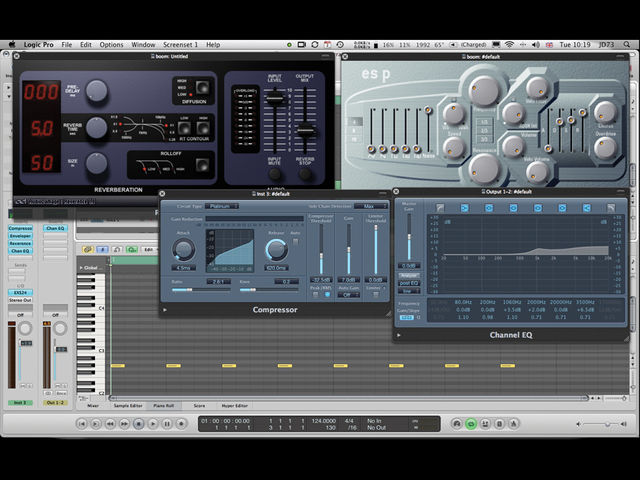Open the Circuit Type Platinum dropdown
640x480 pixels.
pos(222,207)
